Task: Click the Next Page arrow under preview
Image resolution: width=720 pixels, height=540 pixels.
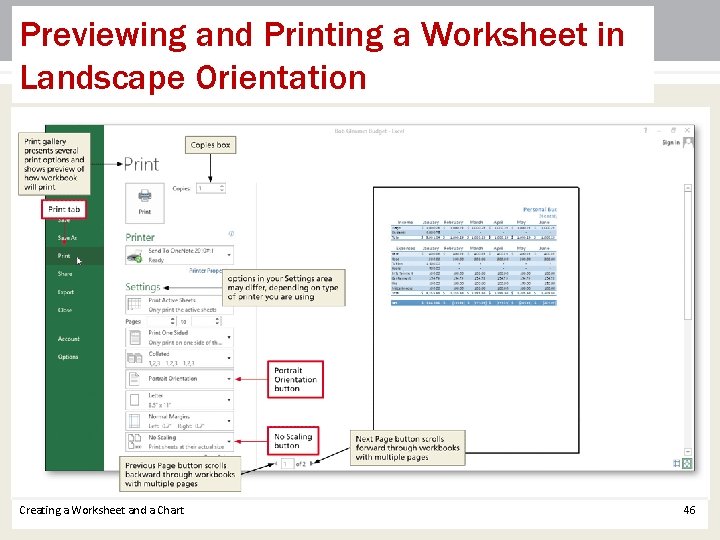Action: (312, 464)
